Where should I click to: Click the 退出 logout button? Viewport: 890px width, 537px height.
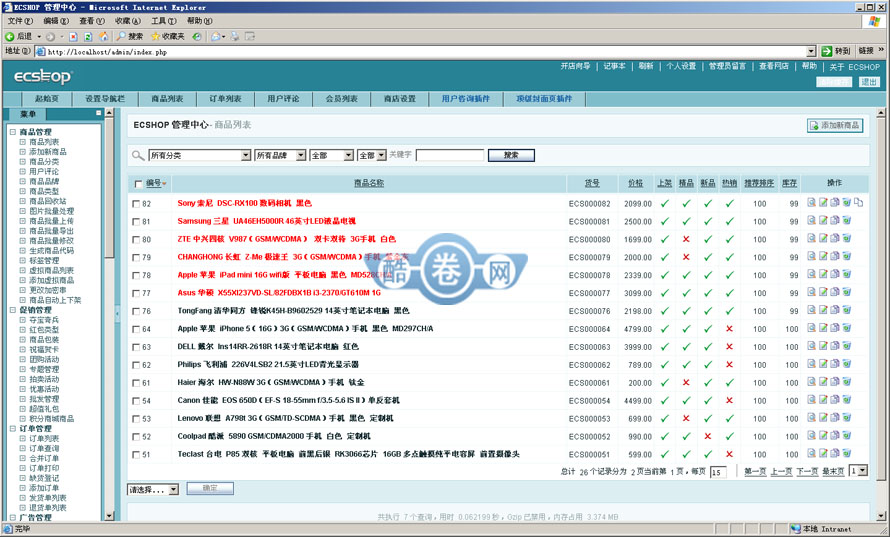[x=869, y=82]
